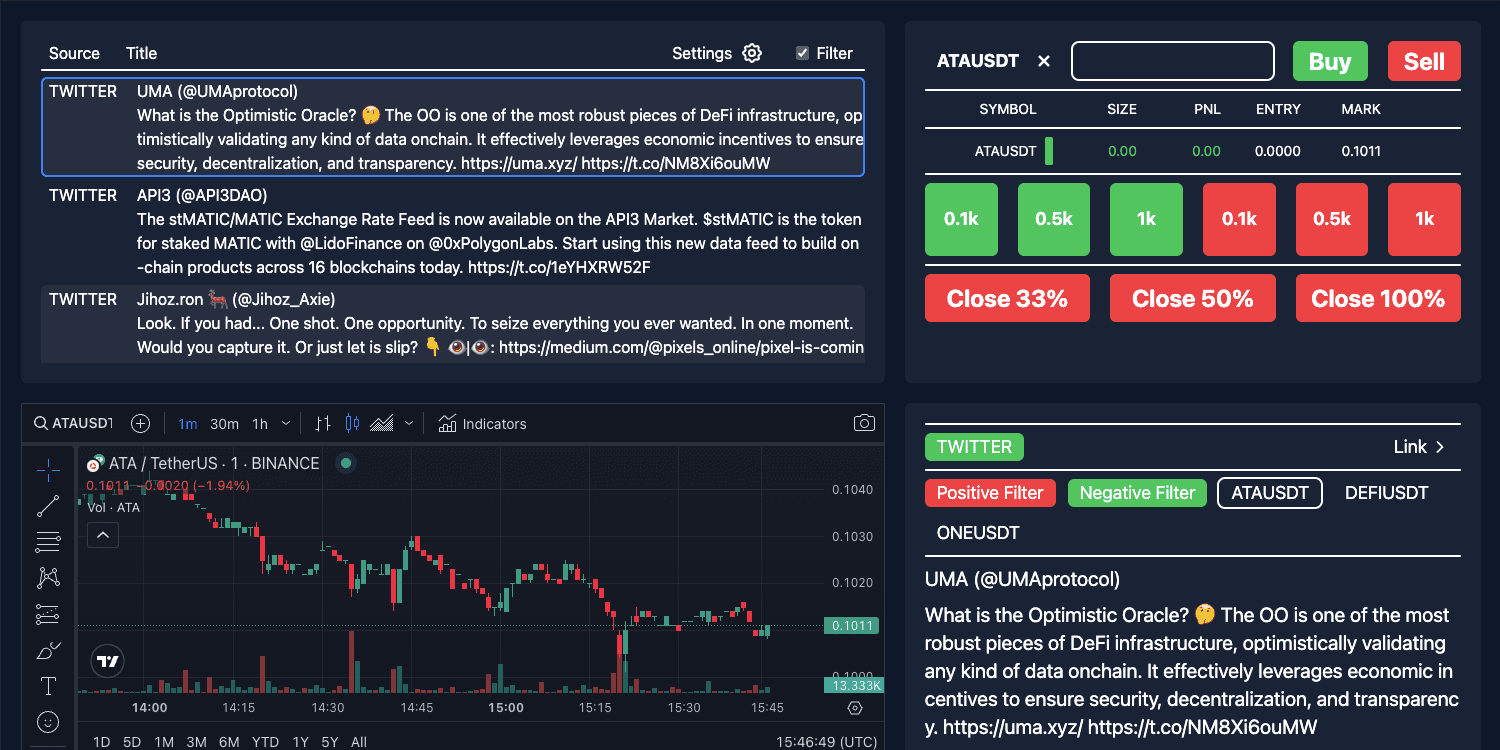This screenshot has width=1500, height=750.
Task: Set chart range to 1M
Action: pyautogui.click(x=164, y=742)
